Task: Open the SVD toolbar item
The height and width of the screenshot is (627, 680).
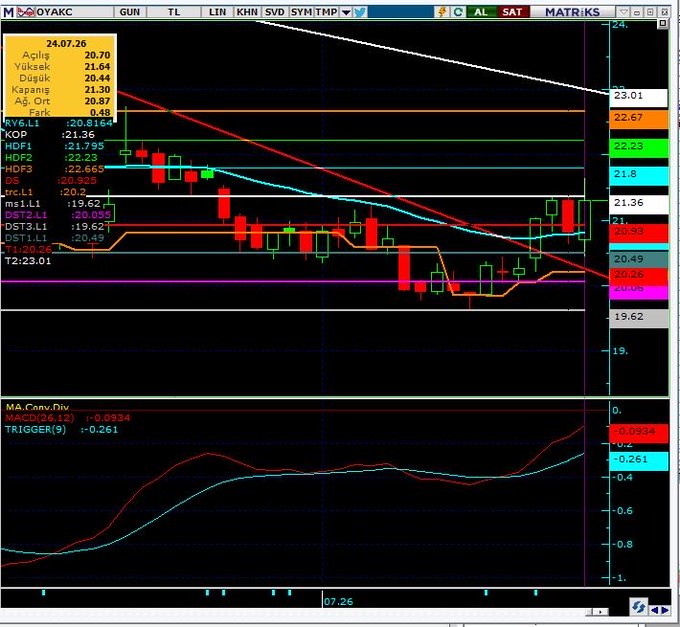Action: (275, 12)
